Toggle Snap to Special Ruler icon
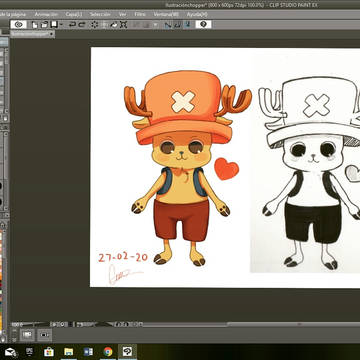The width and height of the screenshot is (360, 360). click(178, 25)
